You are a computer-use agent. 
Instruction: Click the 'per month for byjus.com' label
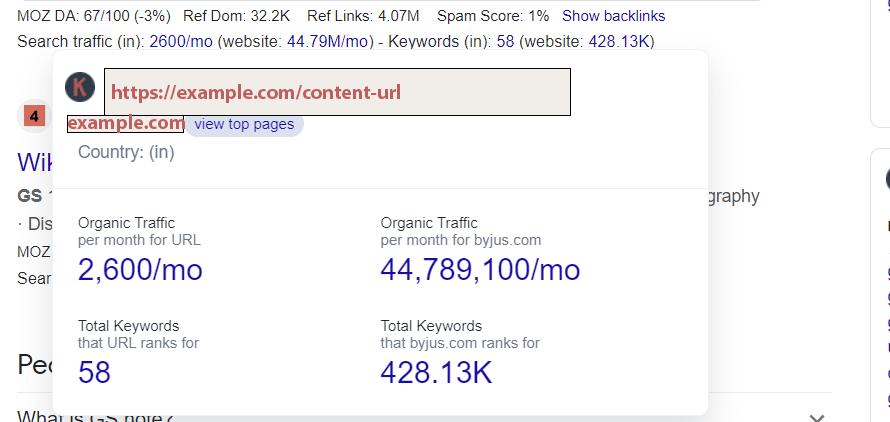(x=461, y=240)
